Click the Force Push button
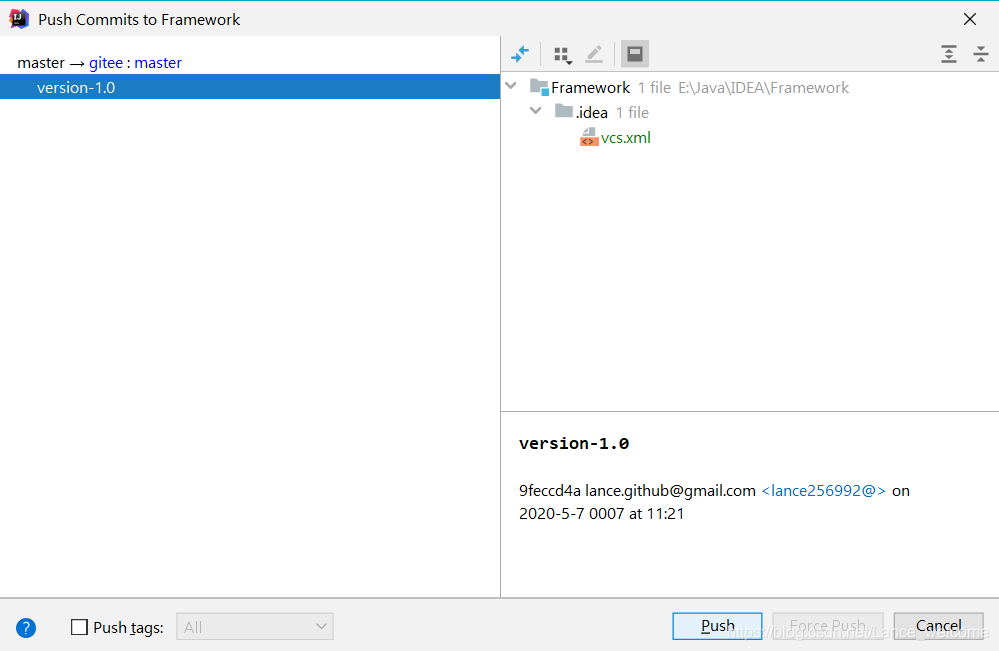 (x=828, y=626)
